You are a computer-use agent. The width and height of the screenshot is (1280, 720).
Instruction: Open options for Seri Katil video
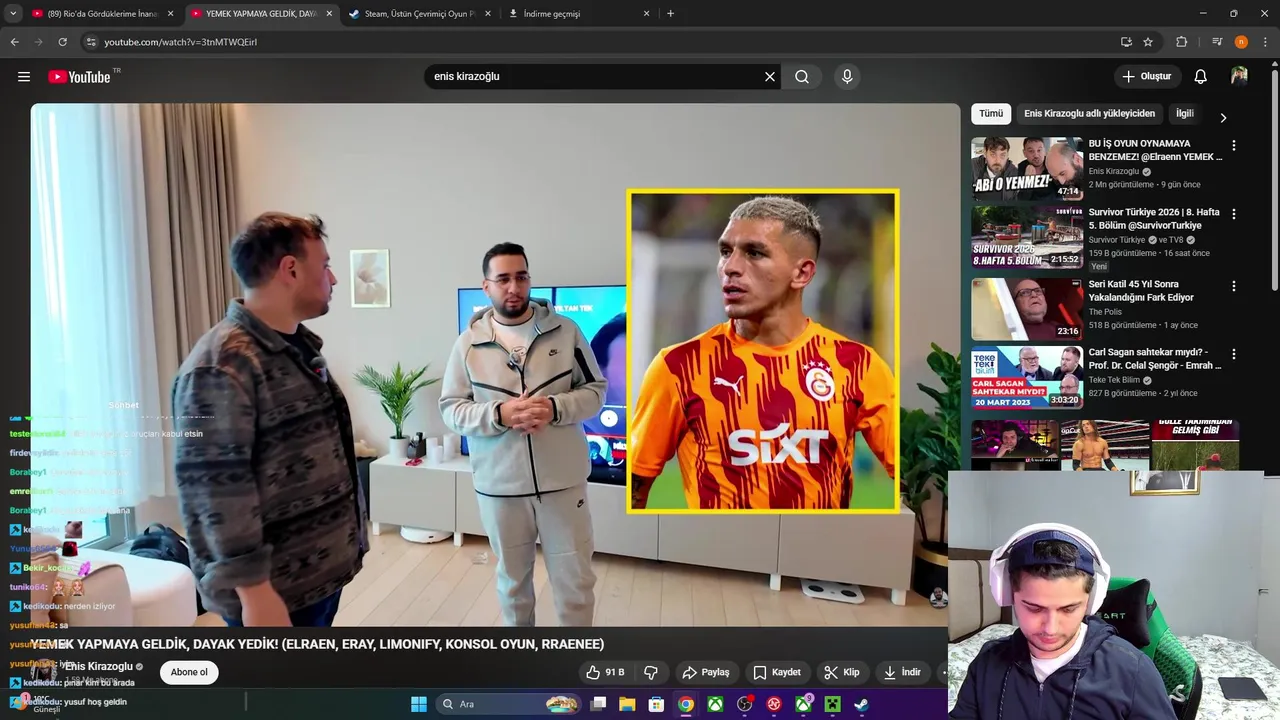click(x=1233, y=286)
